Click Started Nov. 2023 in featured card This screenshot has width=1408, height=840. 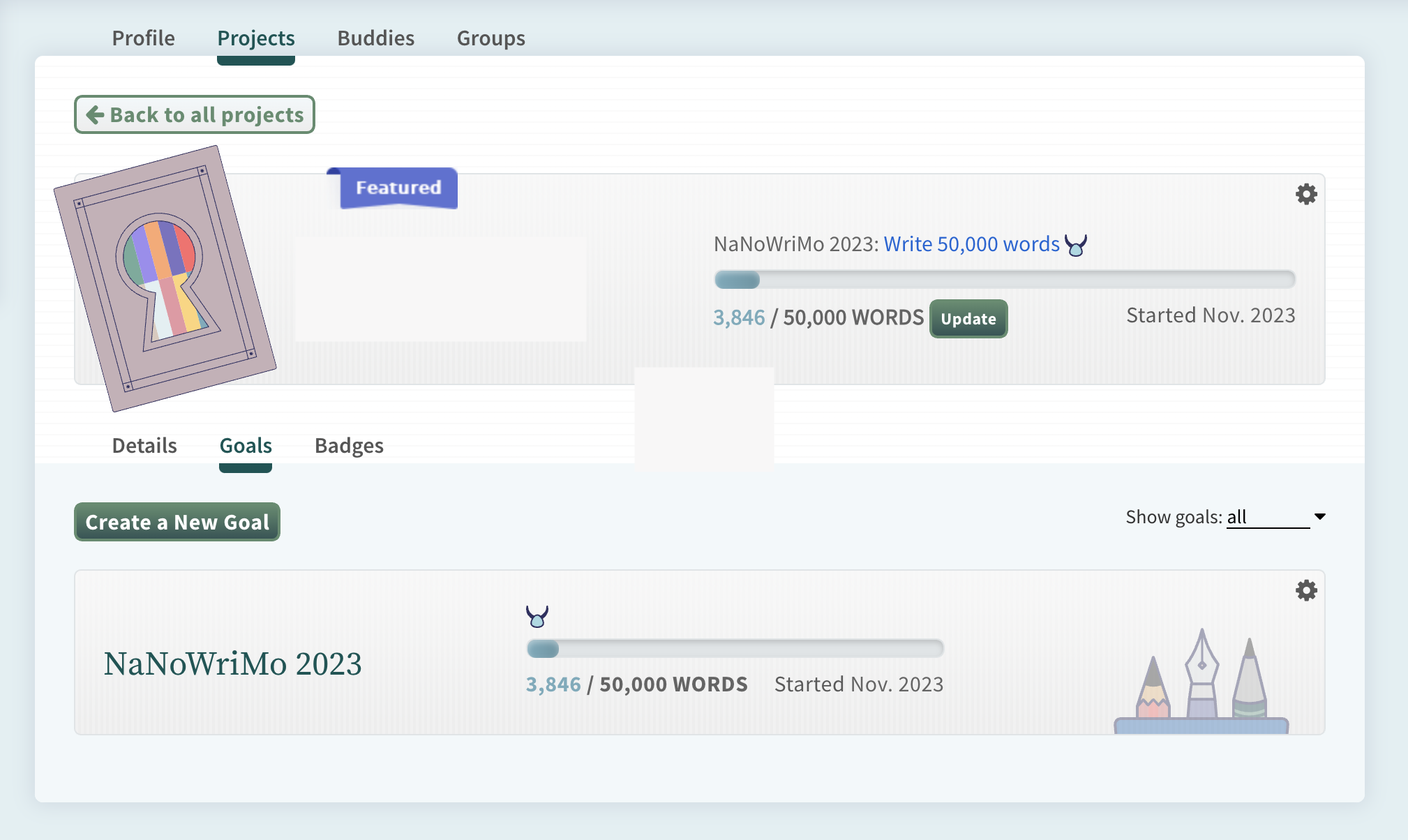click(x=1211, y=315)
